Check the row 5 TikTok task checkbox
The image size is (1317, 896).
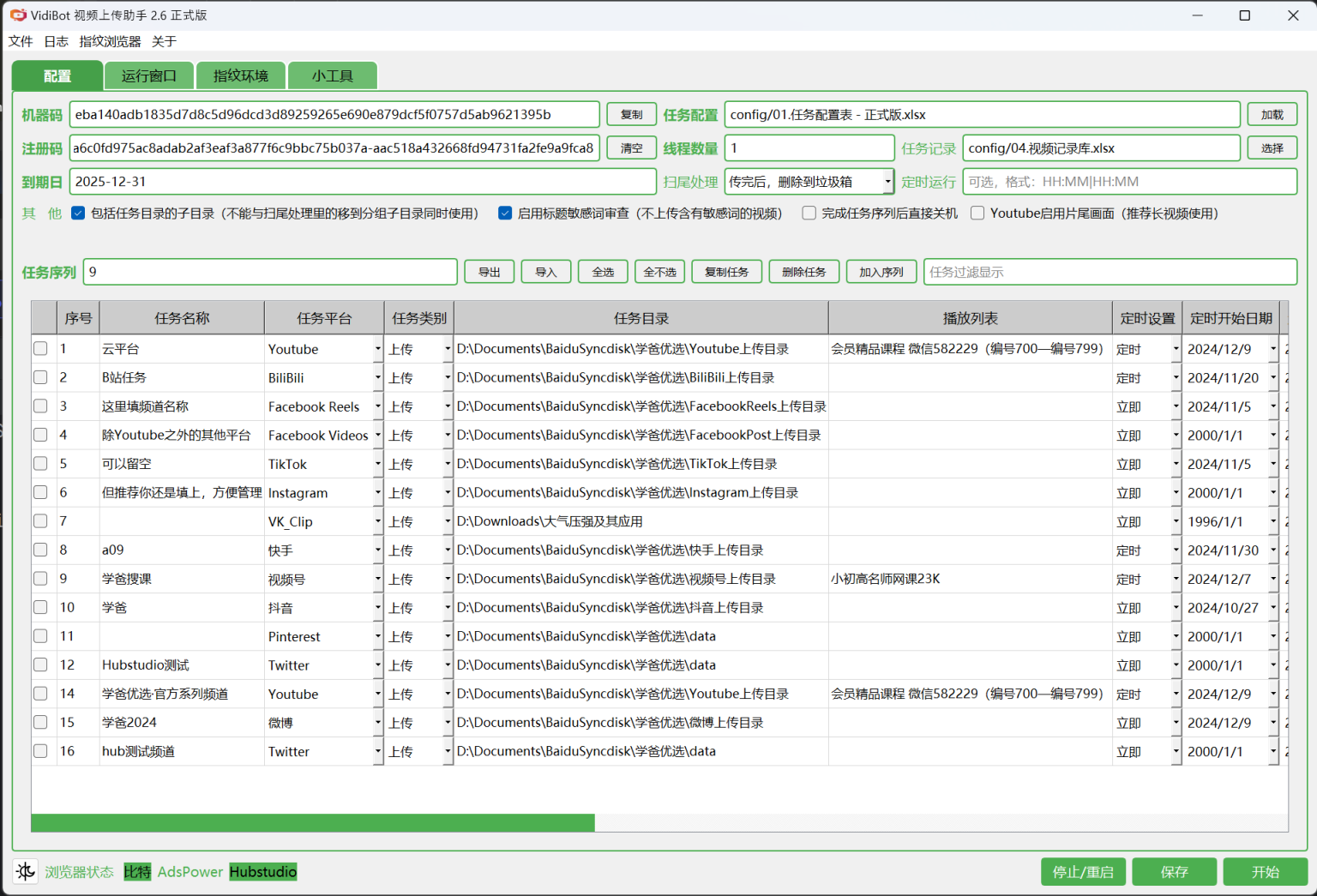point(40,464)
